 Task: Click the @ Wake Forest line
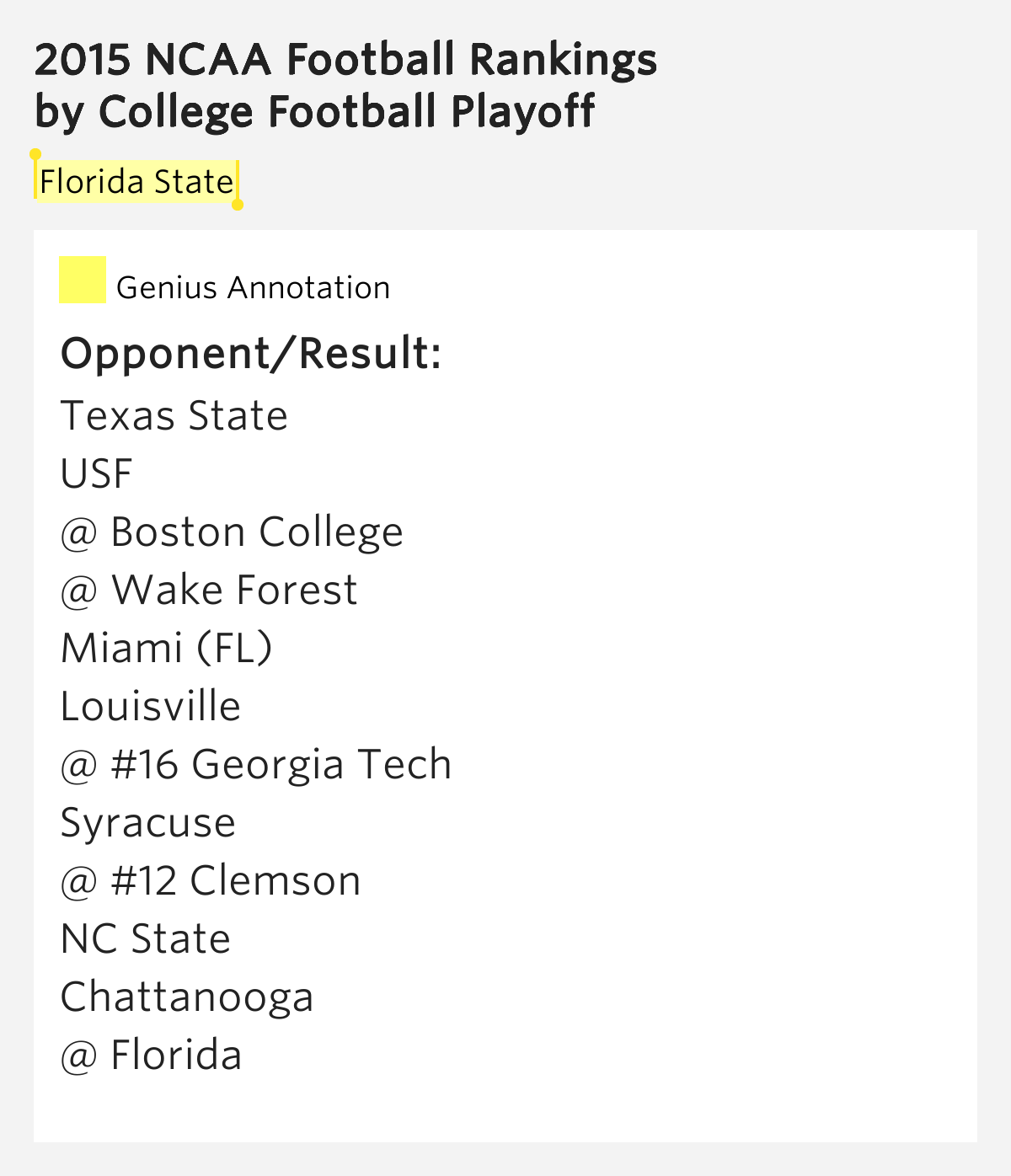point(209,591)
